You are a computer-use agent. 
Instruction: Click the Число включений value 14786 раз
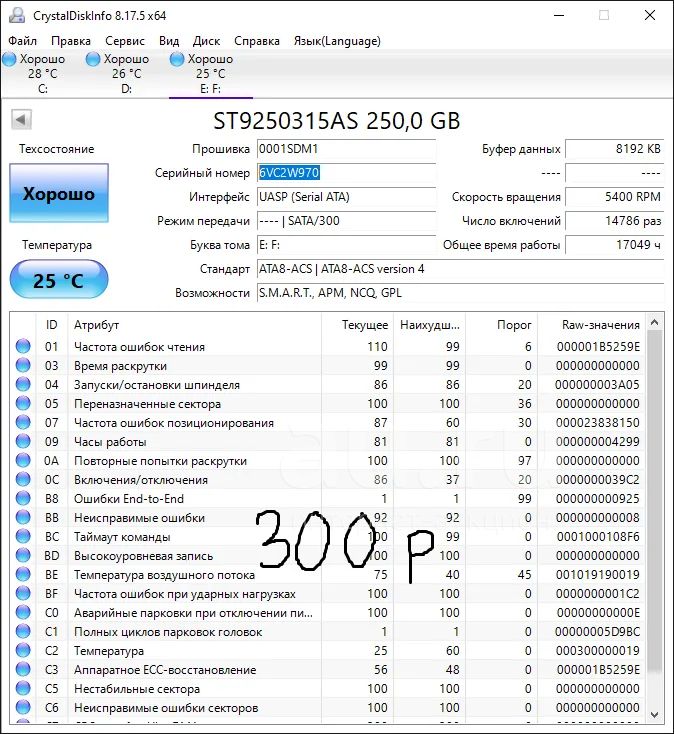615,221
